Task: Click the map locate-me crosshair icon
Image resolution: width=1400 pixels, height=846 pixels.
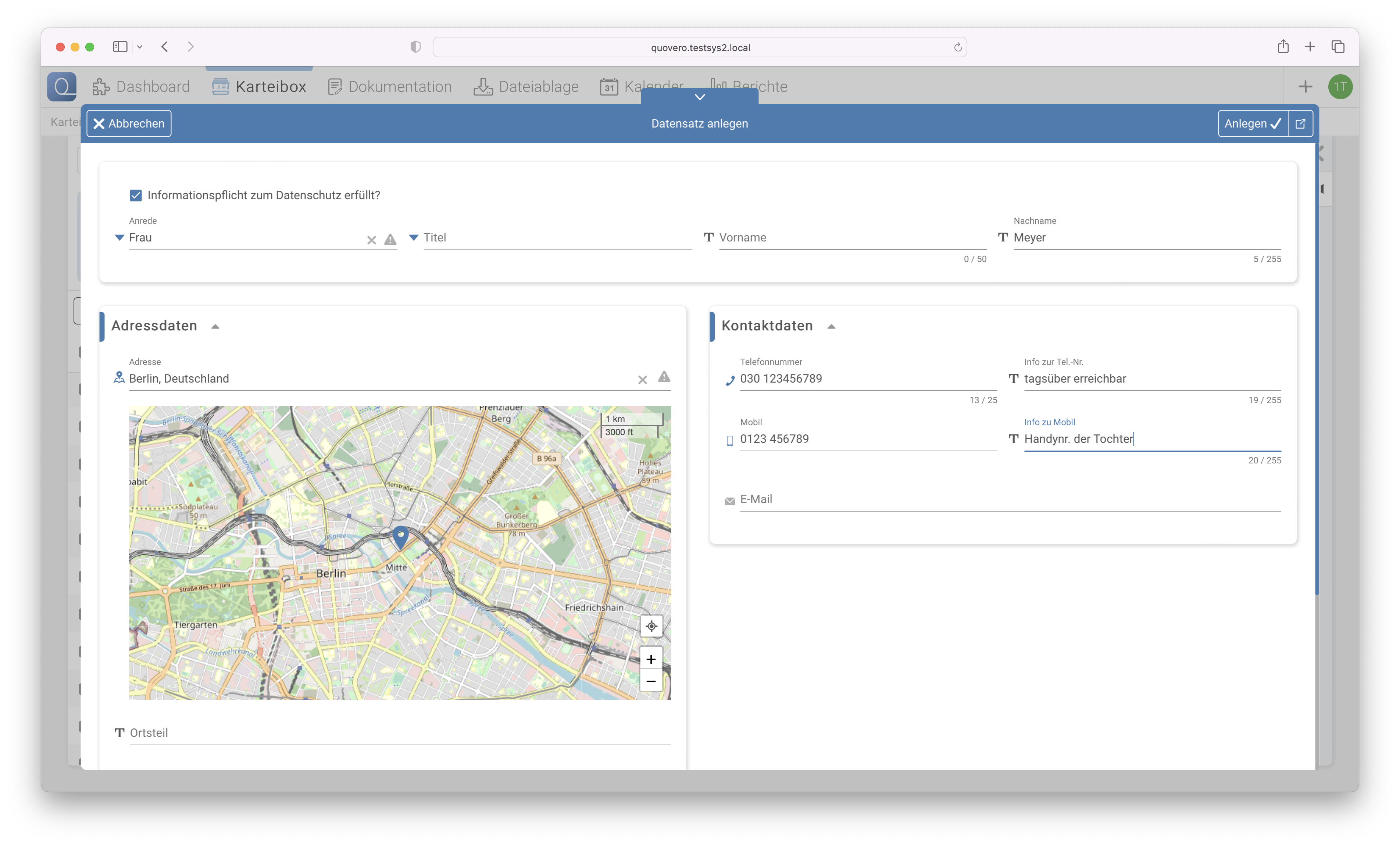Action: (x=651, y=626)
